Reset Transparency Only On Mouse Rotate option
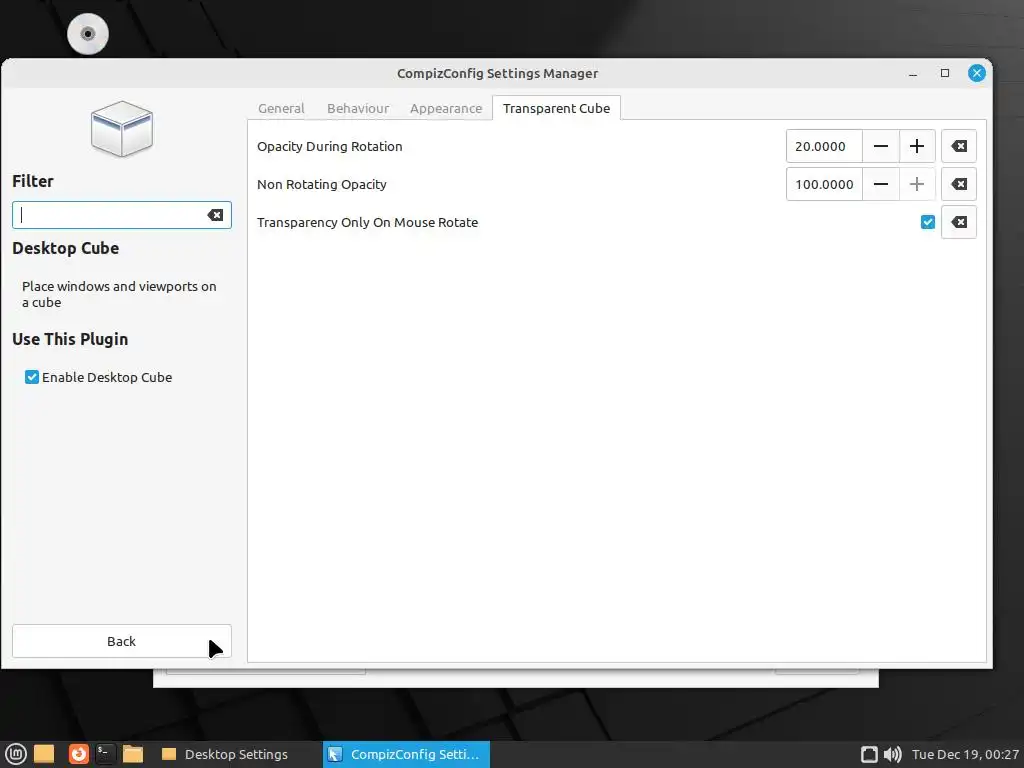The image size is (1024, 768). click(x=959, y=222)
